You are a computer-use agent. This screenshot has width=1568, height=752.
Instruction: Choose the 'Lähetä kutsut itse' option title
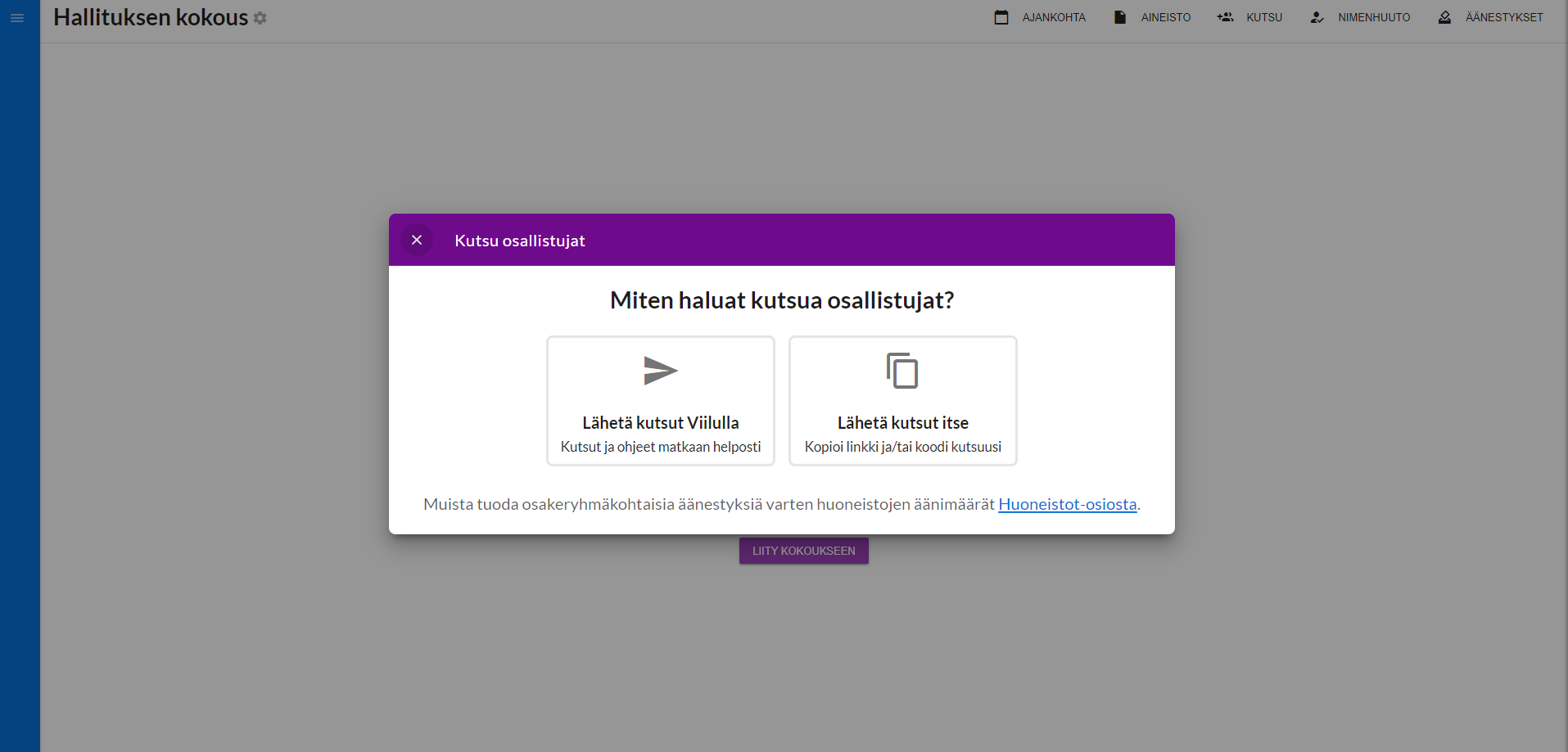point(902,422)
